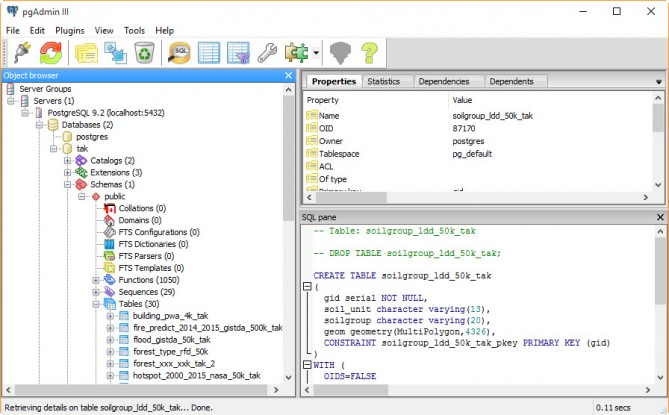Select the Properties tab
Viewport: 669px width, 415px height.
(x=334, y=81)
